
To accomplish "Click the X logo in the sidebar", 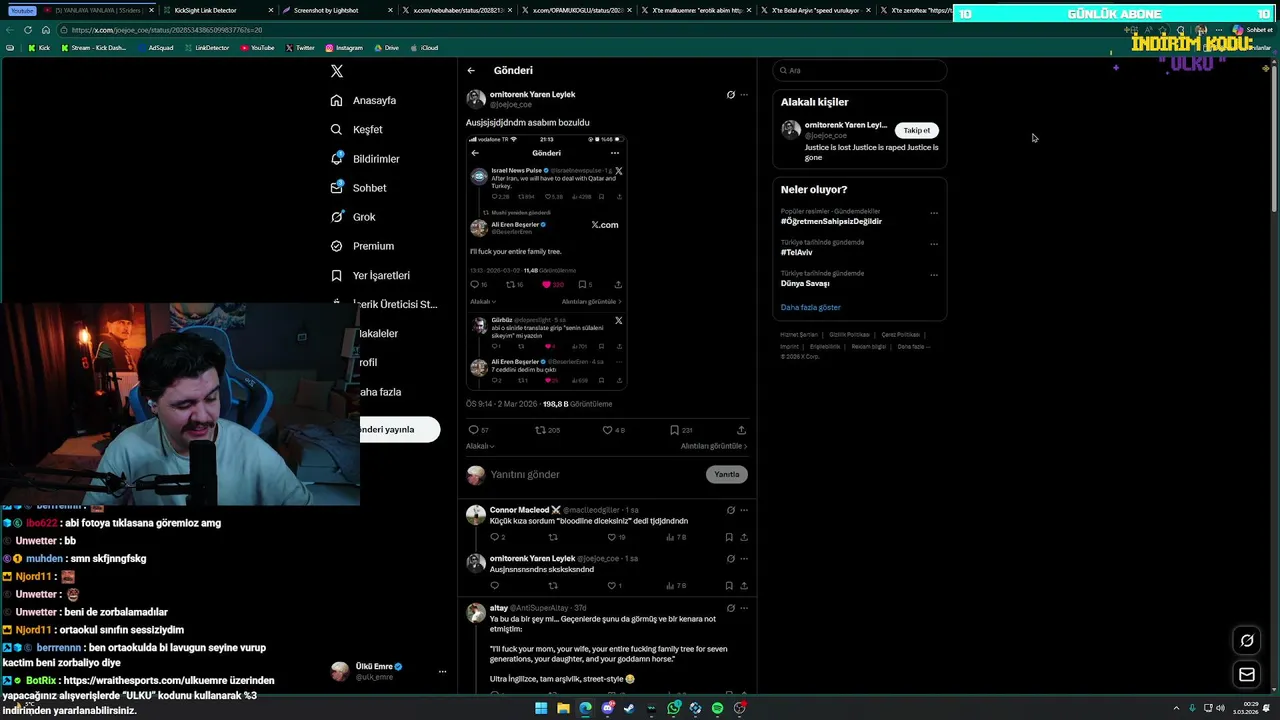I will tap(337, 71).
